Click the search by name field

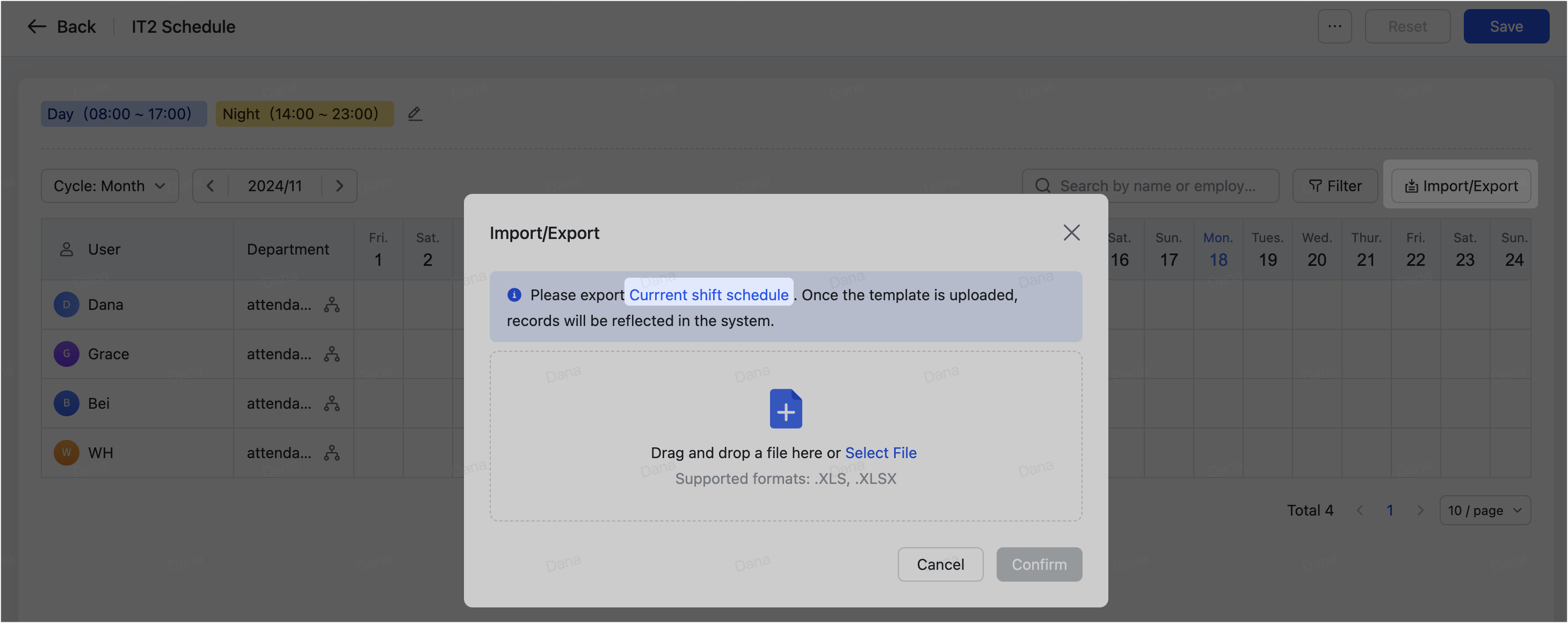pyautogui.click(x=1157, y=186)
